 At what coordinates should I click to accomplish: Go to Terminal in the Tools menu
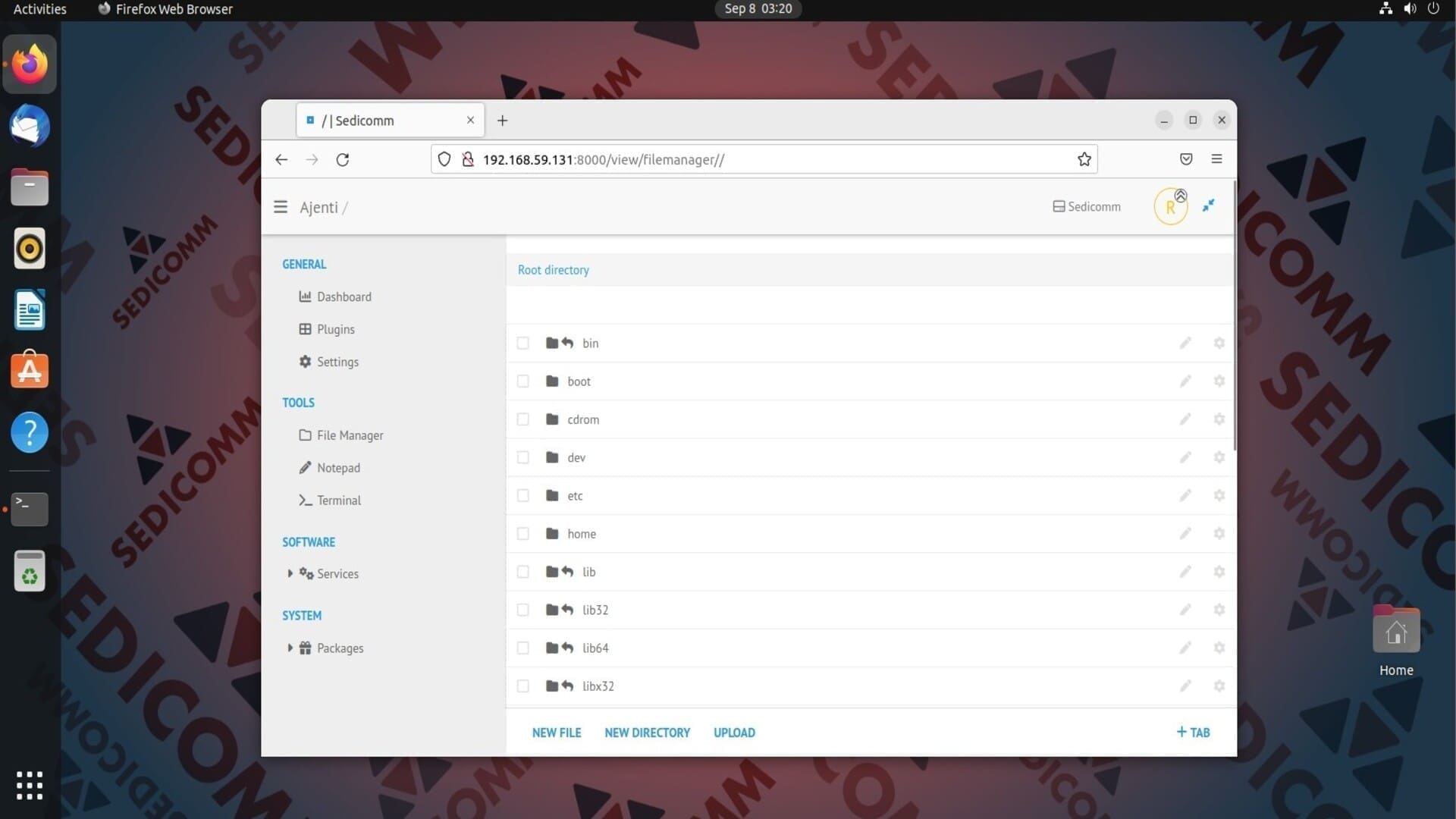pyautogui.click(x=338, y=500)
